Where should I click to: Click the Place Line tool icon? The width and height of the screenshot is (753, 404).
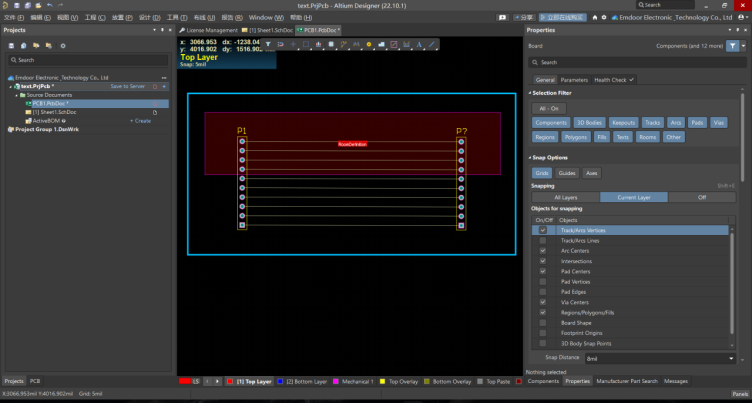pyautogui.click(x=432, y=45)
